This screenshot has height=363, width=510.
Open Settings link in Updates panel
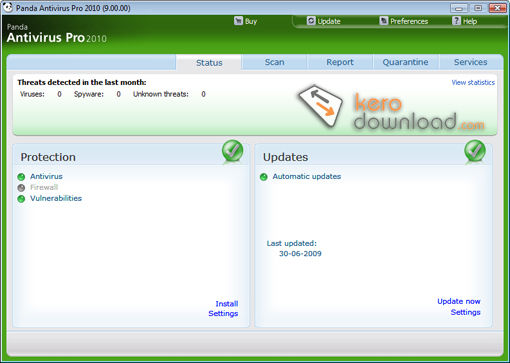point(465,312)
